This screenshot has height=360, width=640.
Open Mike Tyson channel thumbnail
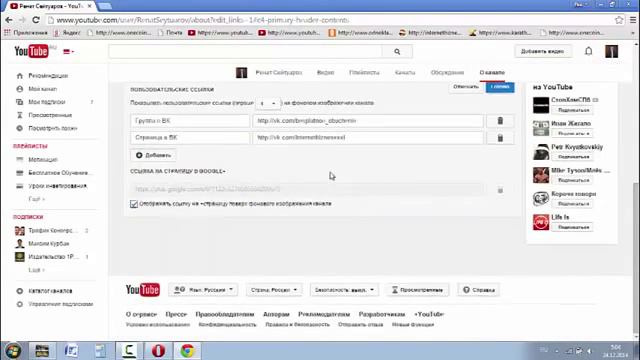(x=541, y=175)
